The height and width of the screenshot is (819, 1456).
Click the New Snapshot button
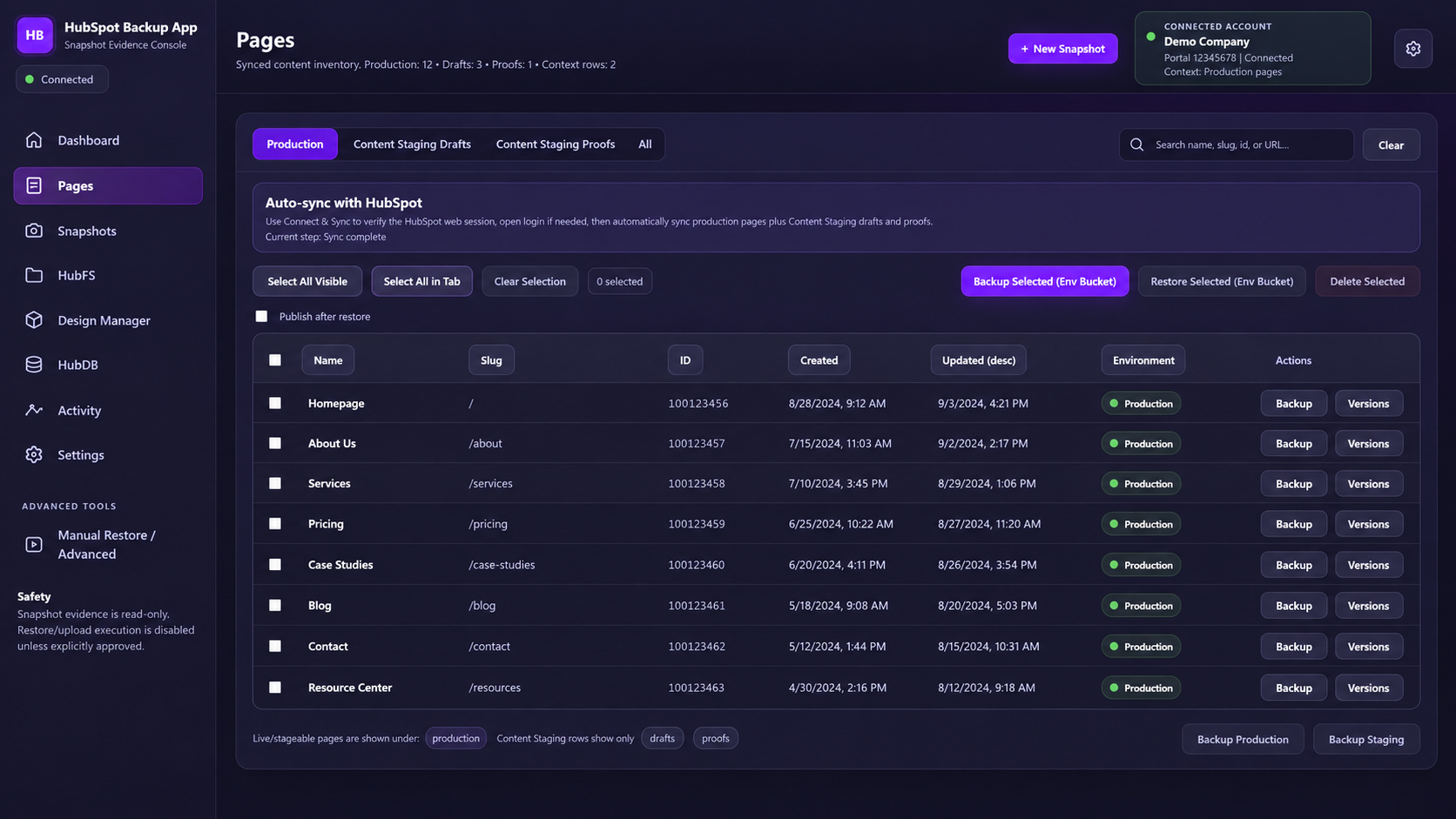coord(1062,49)
